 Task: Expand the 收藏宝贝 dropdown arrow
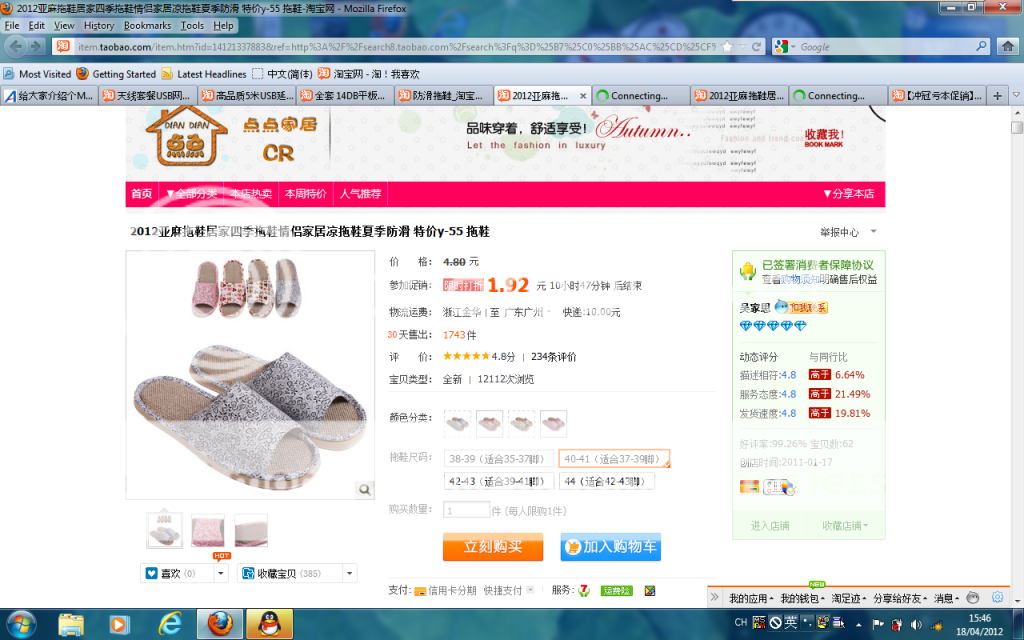[x=349, y=574]
